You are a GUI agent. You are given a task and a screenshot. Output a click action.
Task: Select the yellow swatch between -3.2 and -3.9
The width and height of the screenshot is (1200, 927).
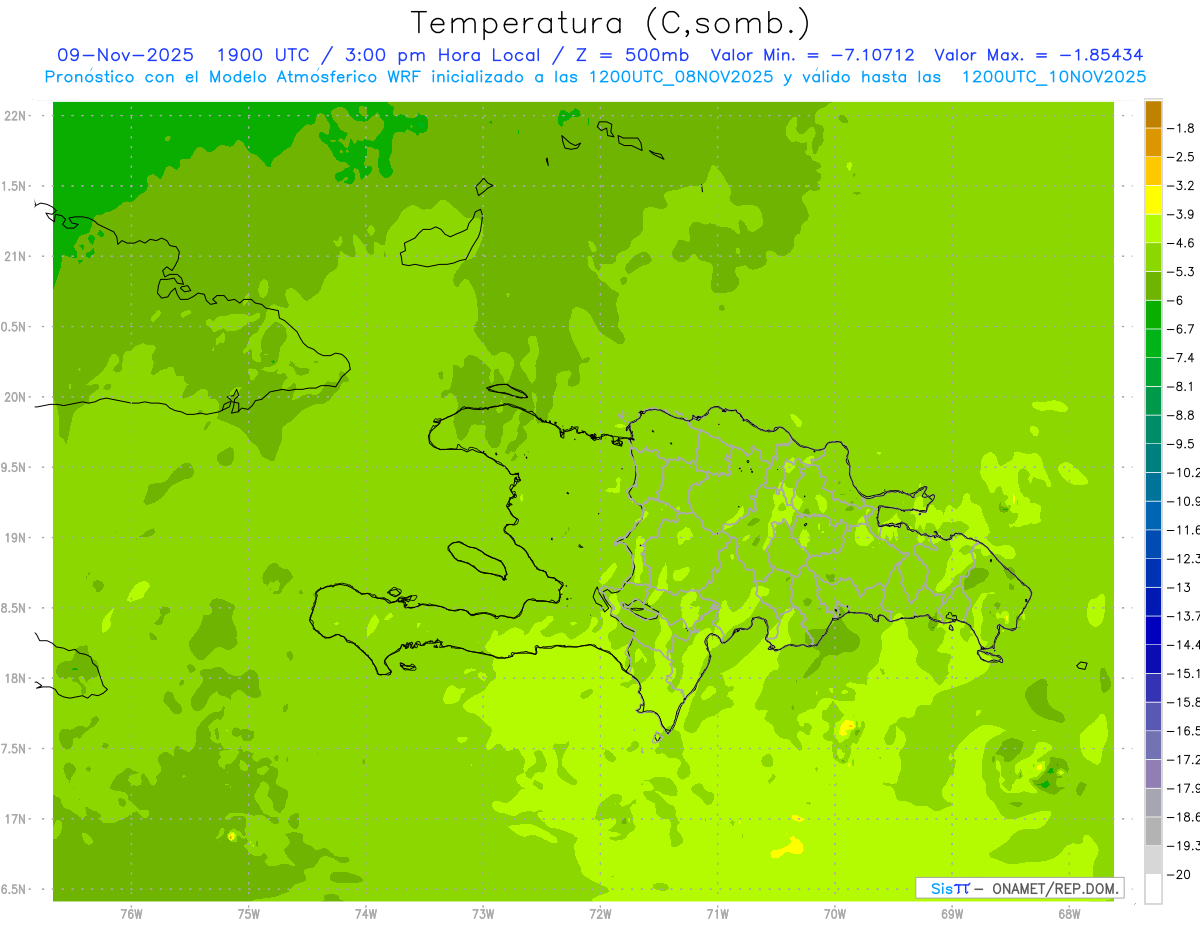(1153, 200)
